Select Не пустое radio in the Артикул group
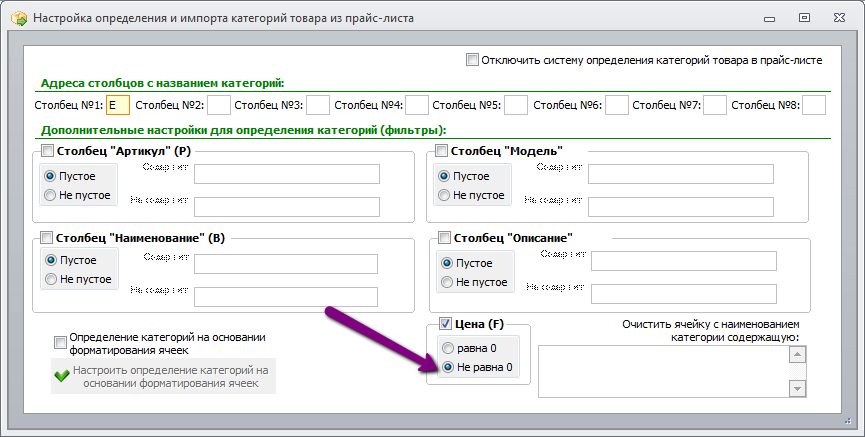This screenshot has height=437, width=865. [x=50, y=195]
